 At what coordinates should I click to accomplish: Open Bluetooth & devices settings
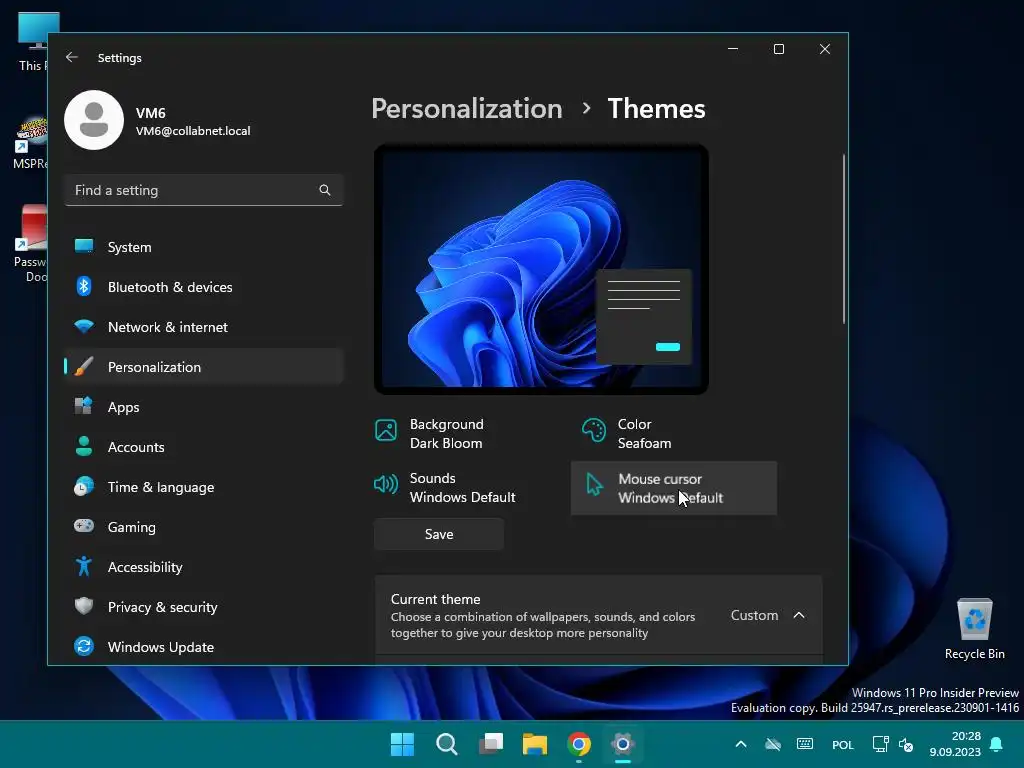pos(204,287)
